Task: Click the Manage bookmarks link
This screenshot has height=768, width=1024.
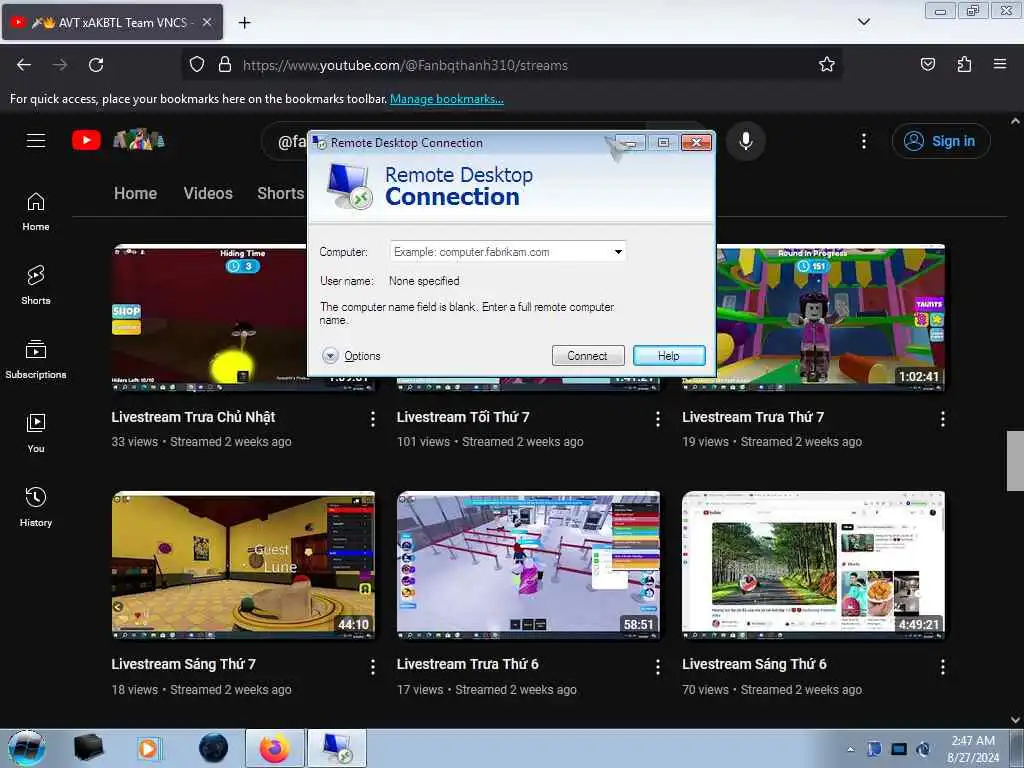Action: [x=447, y=99]
